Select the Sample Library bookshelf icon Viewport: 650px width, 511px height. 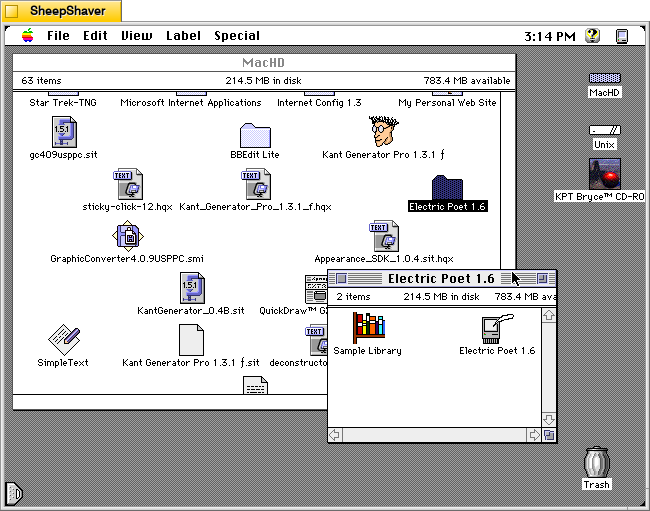coord(368,328)
